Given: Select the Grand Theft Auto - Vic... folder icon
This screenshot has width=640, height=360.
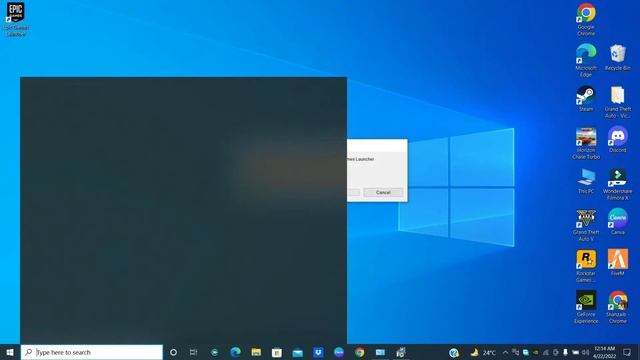Looking at the screenshot, I should click(x=618, y=102).
